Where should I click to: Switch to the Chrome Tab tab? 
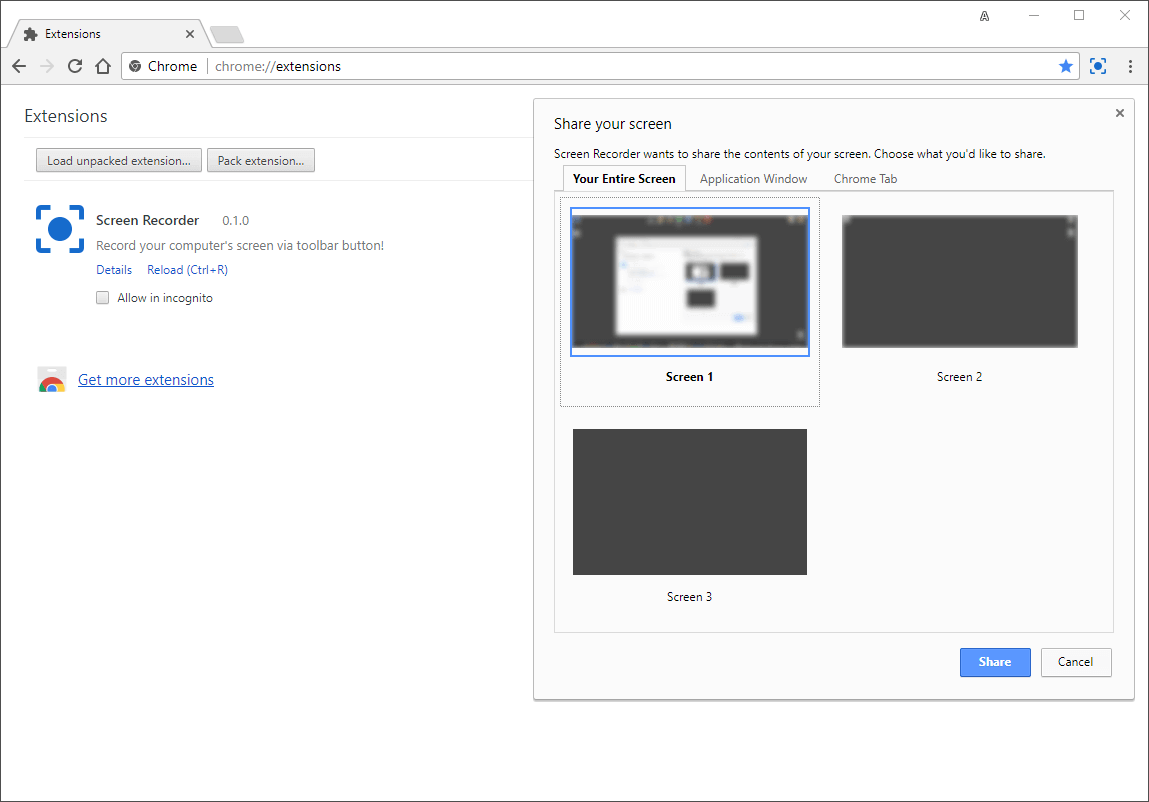(865, 178)
